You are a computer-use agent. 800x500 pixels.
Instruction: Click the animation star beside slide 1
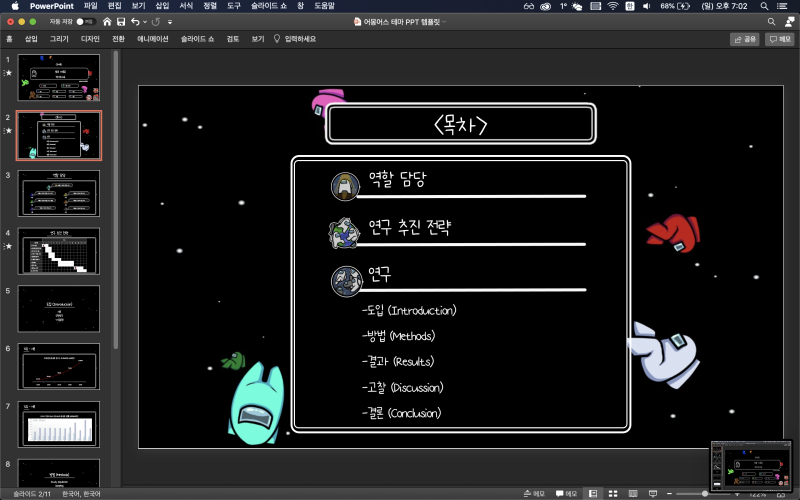click(8, 73)
